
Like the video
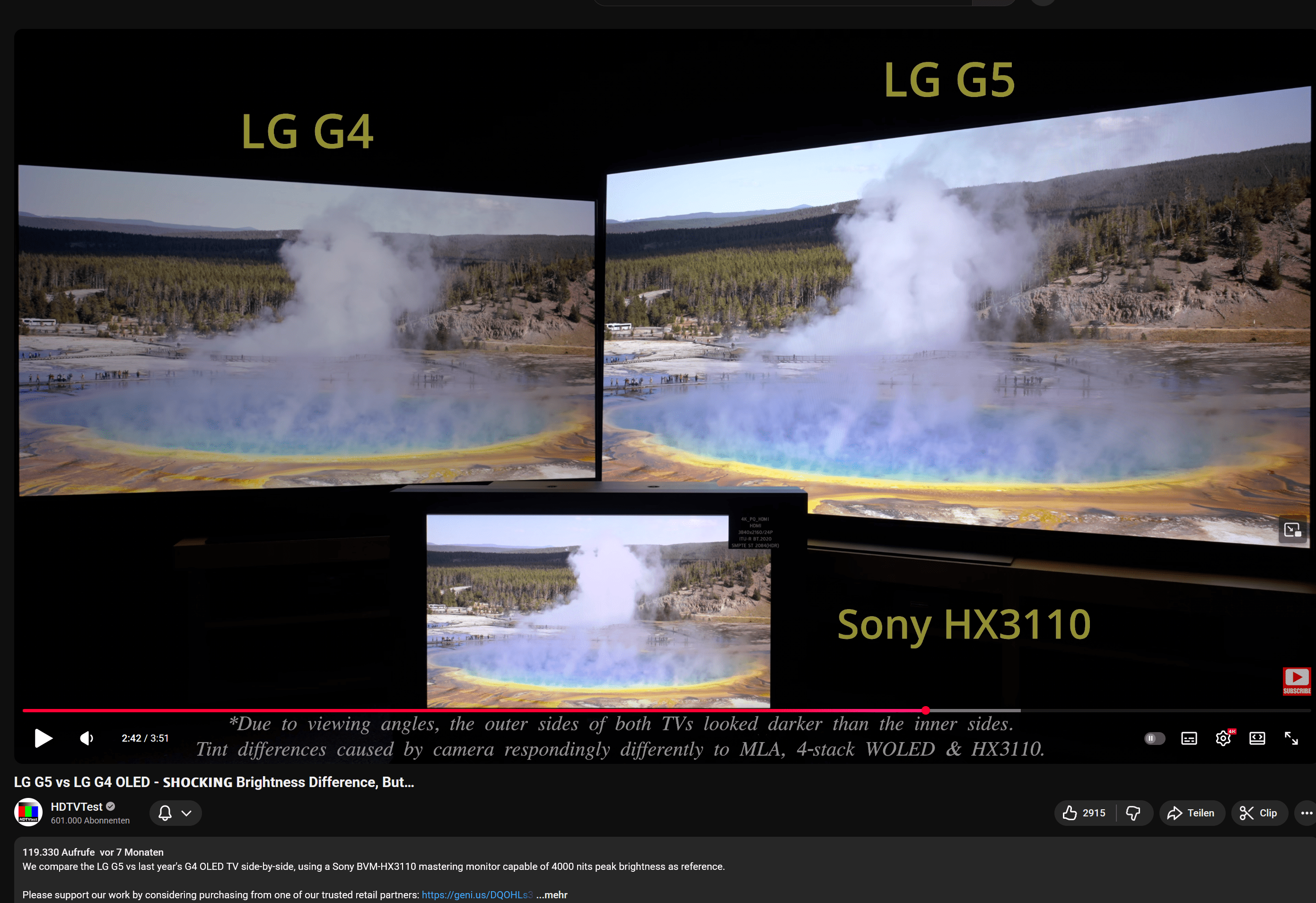[x=1084, y=813]
